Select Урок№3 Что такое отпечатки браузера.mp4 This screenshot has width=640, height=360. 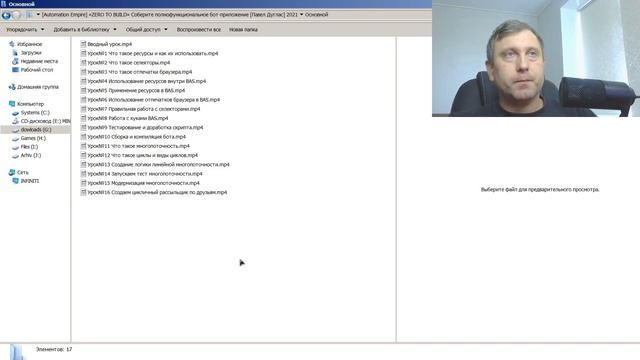[x=140, y=72]
